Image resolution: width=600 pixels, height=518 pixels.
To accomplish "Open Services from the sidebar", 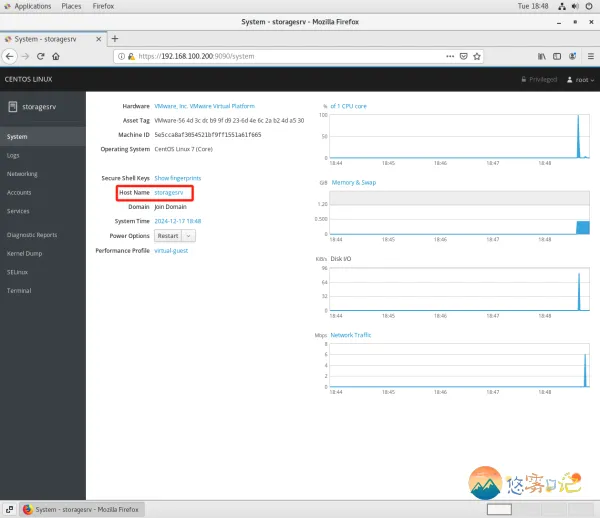I will click(18, 211).
